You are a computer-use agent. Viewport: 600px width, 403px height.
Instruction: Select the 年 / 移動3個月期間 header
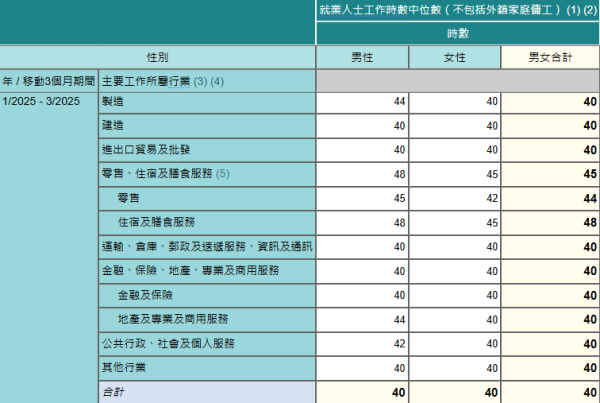(x=49, y=81)
